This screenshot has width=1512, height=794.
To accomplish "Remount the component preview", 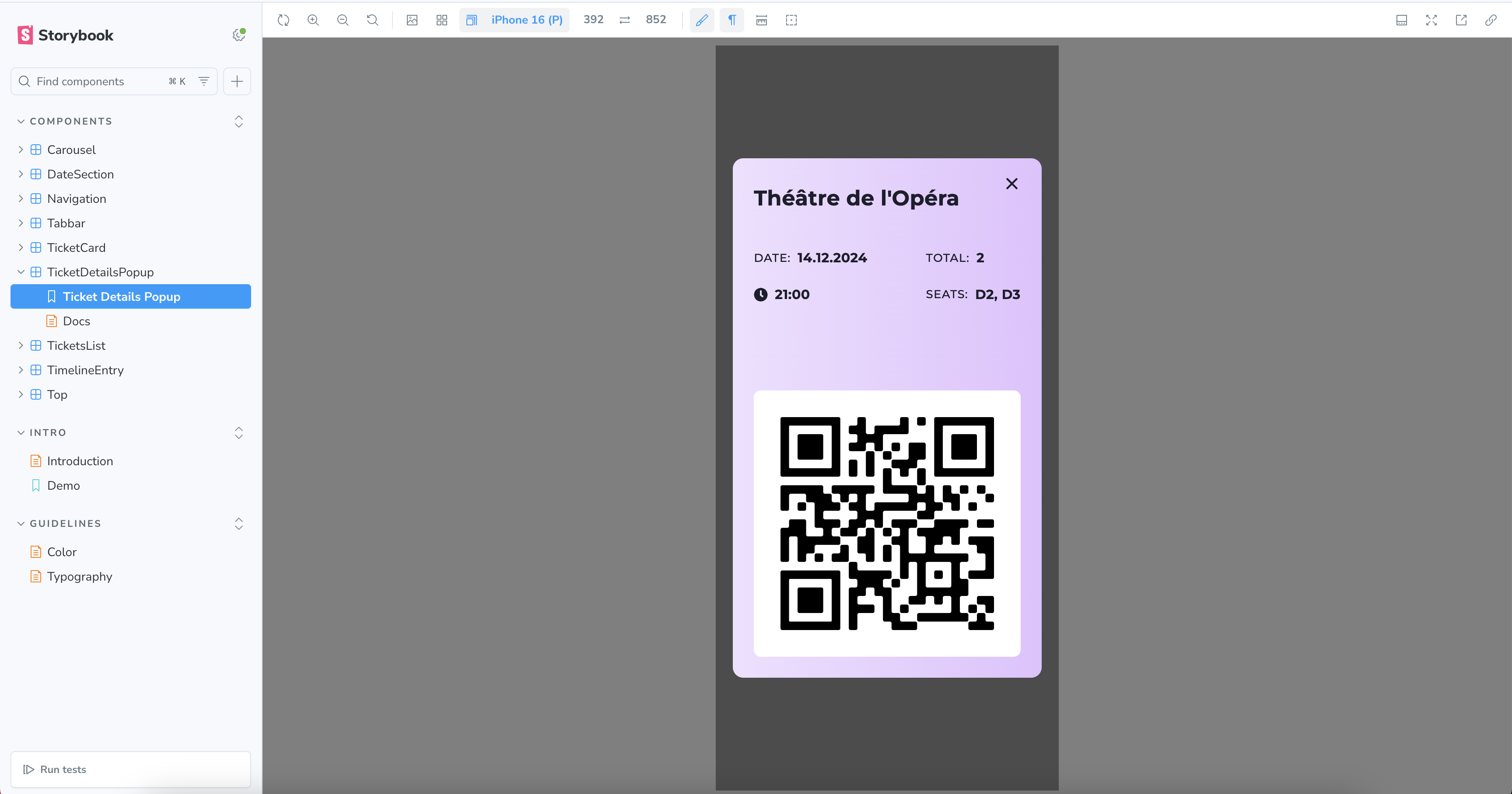I will click(283, 20).
